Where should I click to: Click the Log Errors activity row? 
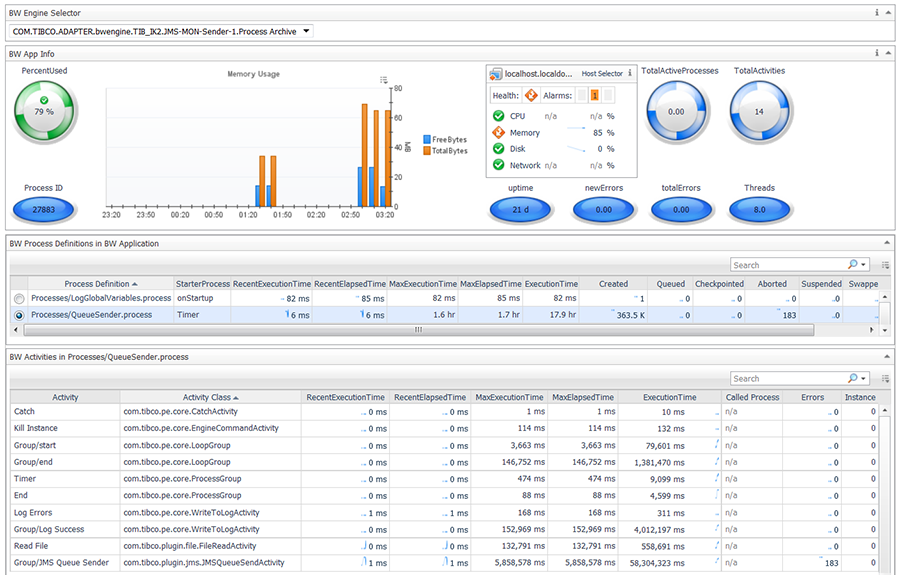coord(33,512)
